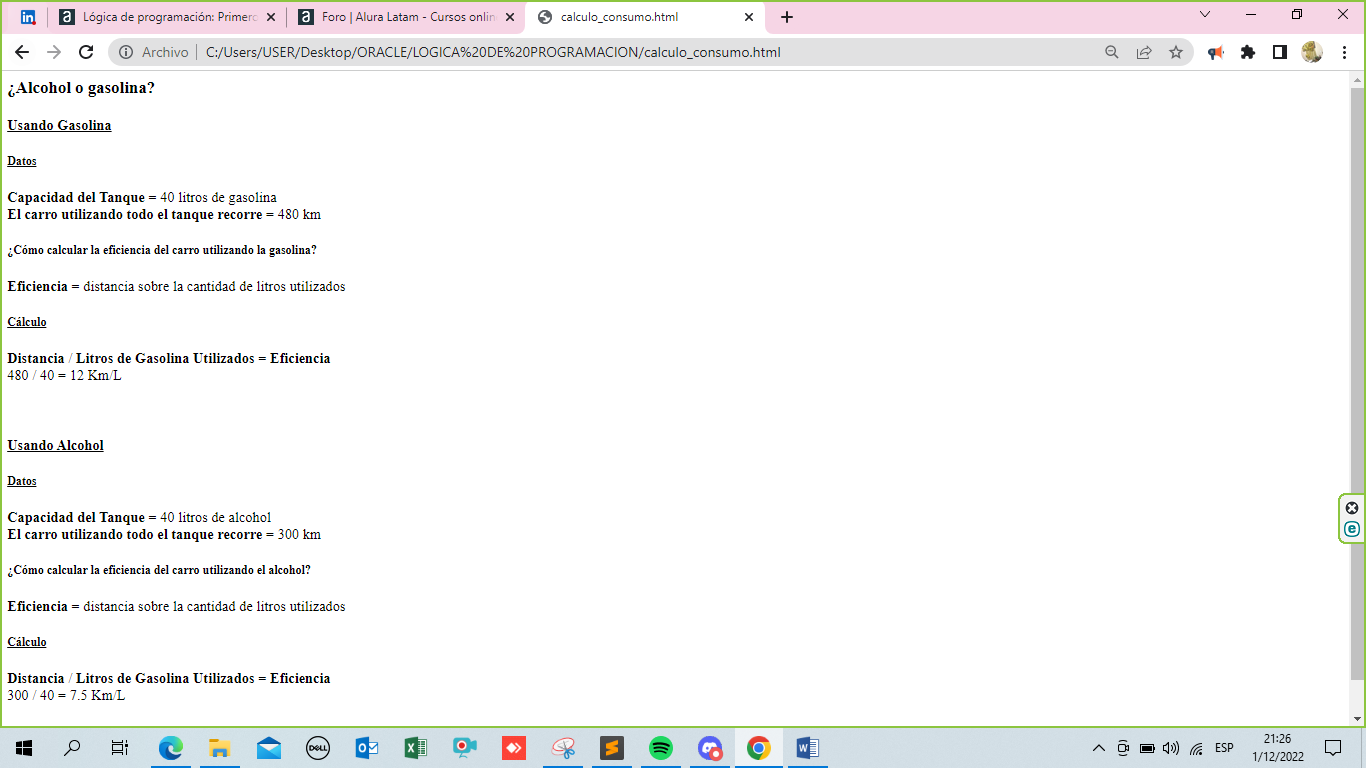1366x768 pixels.
Task: Click the 'Usando Alcohol' subheading
Action: pos(55,445)
